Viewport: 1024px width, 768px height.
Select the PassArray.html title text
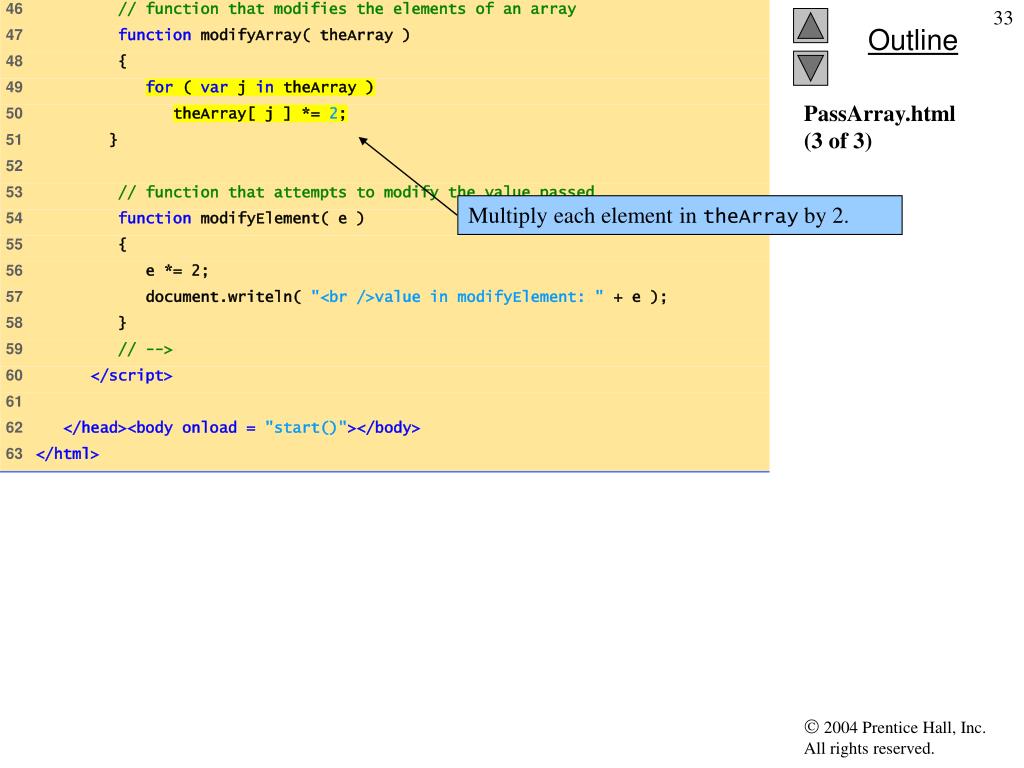point(879,114)
